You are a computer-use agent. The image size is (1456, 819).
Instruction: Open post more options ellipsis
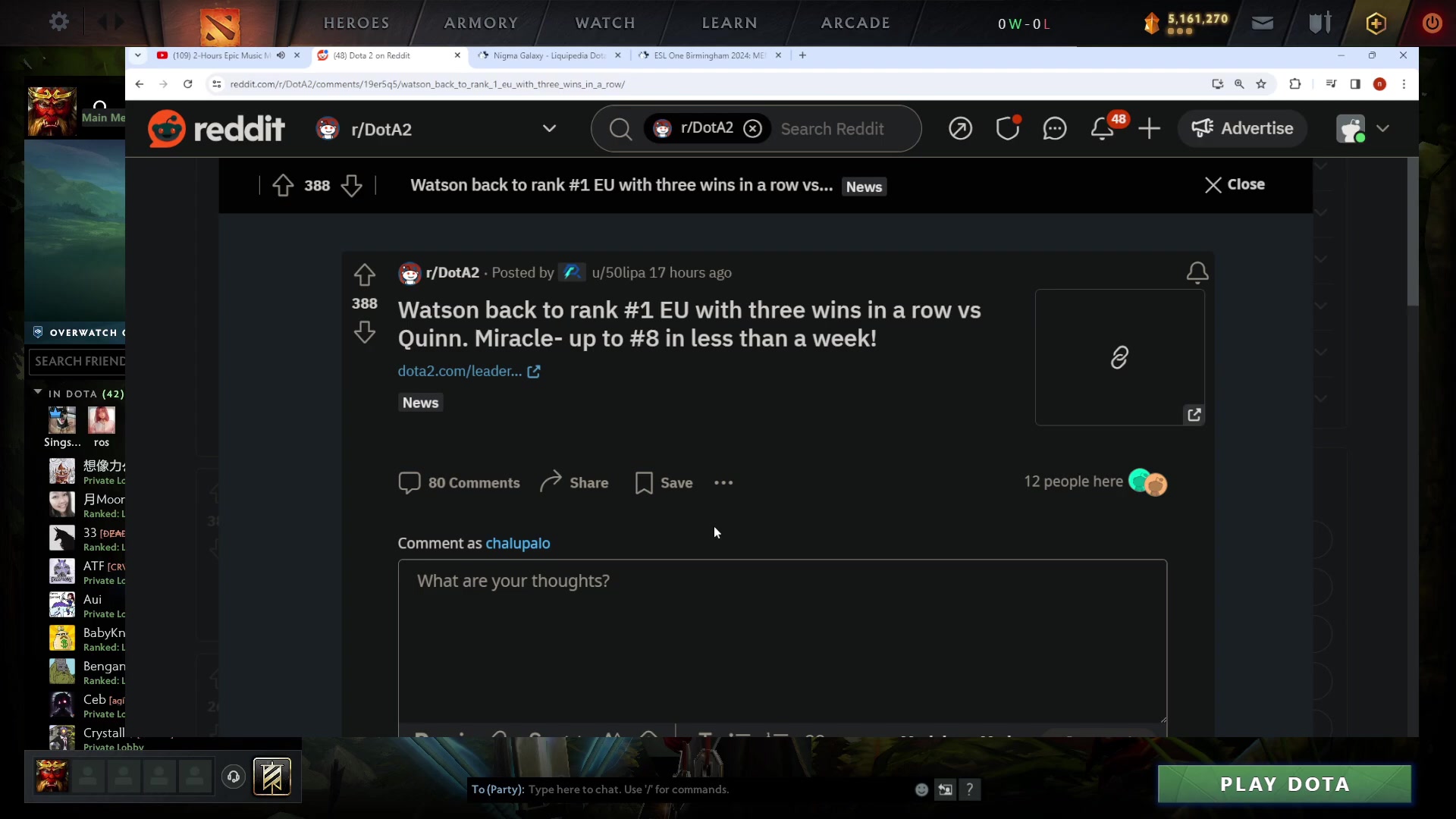(x=723, y=483)
